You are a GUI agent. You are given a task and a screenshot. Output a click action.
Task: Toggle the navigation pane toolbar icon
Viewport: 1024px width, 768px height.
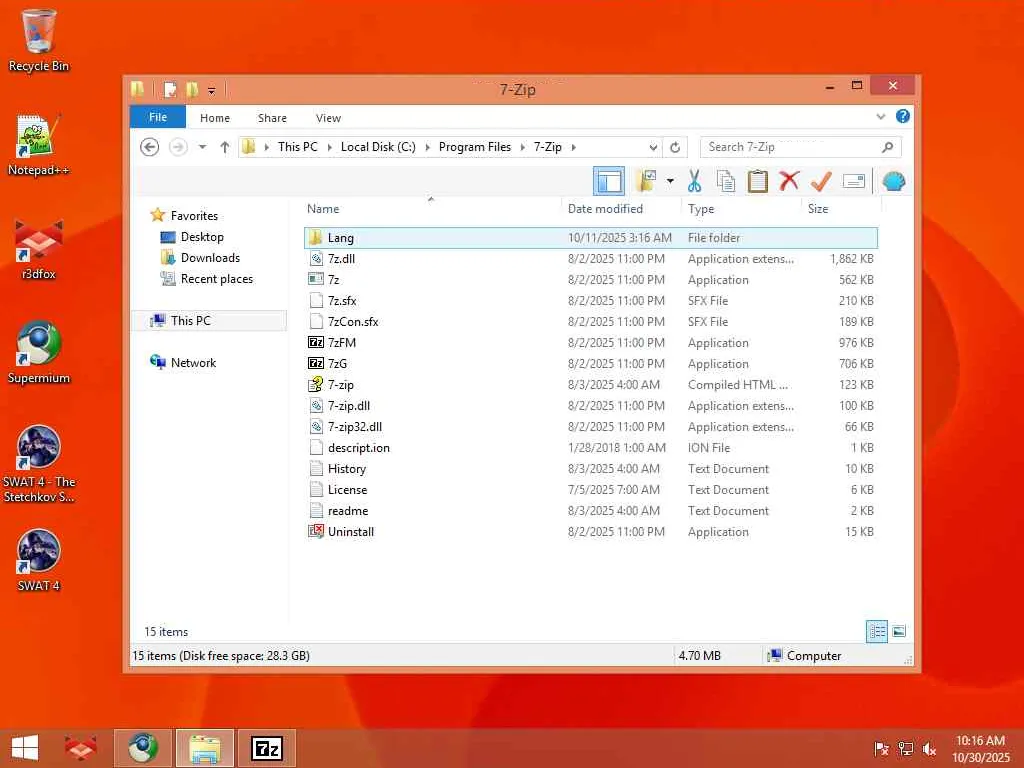point(609,181)
